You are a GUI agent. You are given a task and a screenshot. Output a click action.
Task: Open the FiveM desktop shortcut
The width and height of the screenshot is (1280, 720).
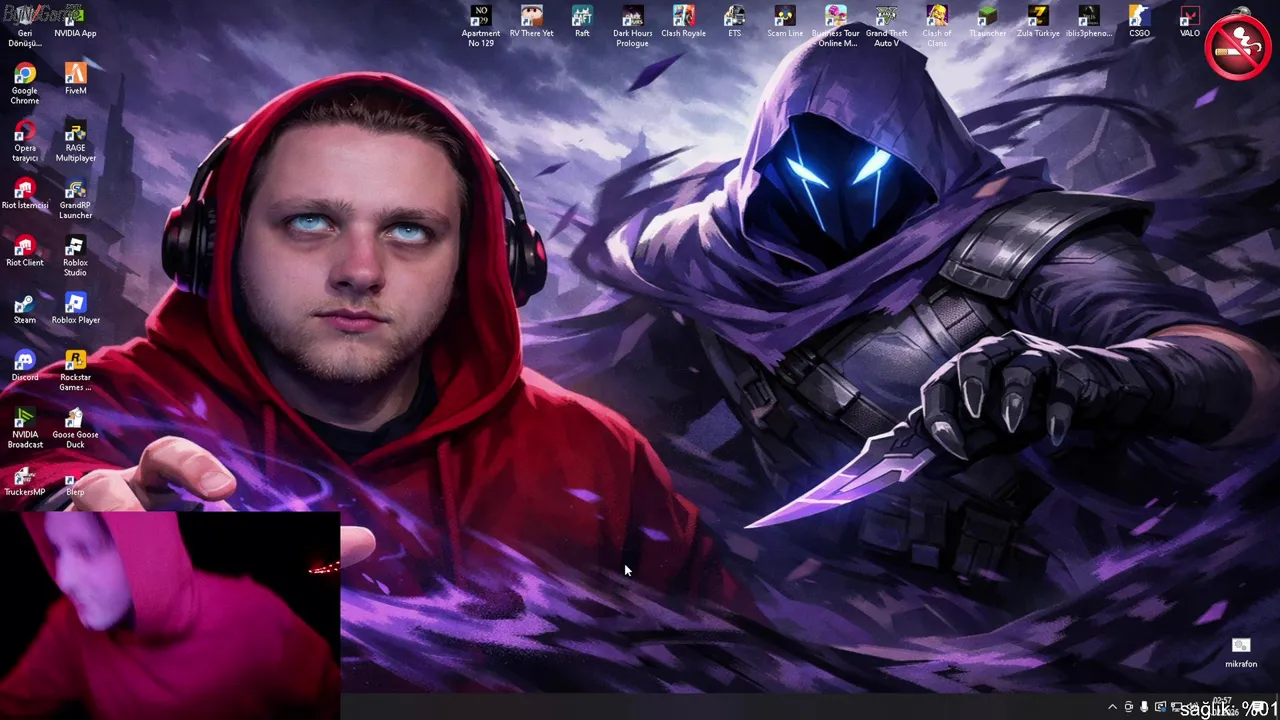point(75,79)
